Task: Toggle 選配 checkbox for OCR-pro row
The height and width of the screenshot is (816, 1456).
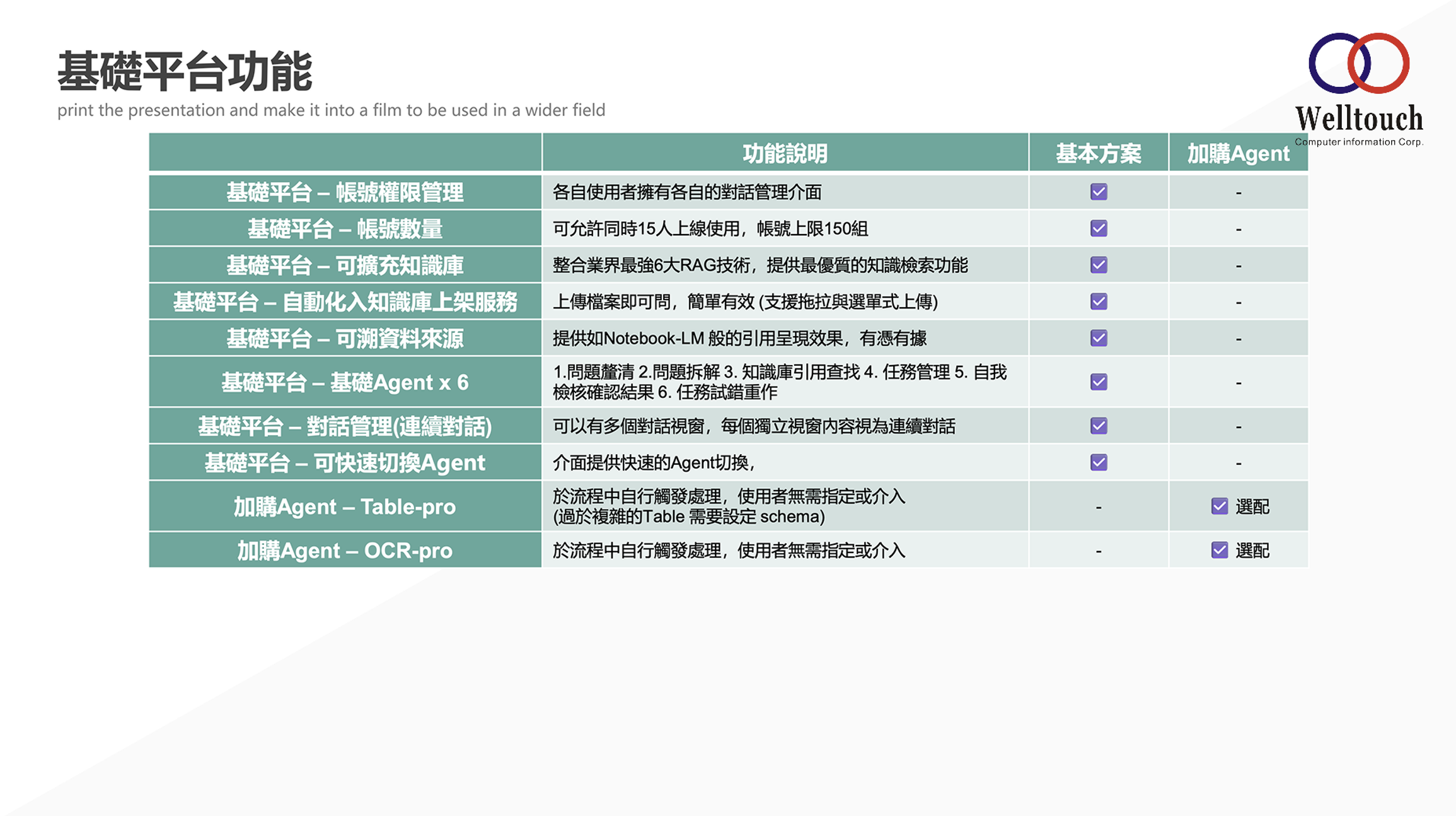Action: pos(1219,550)
